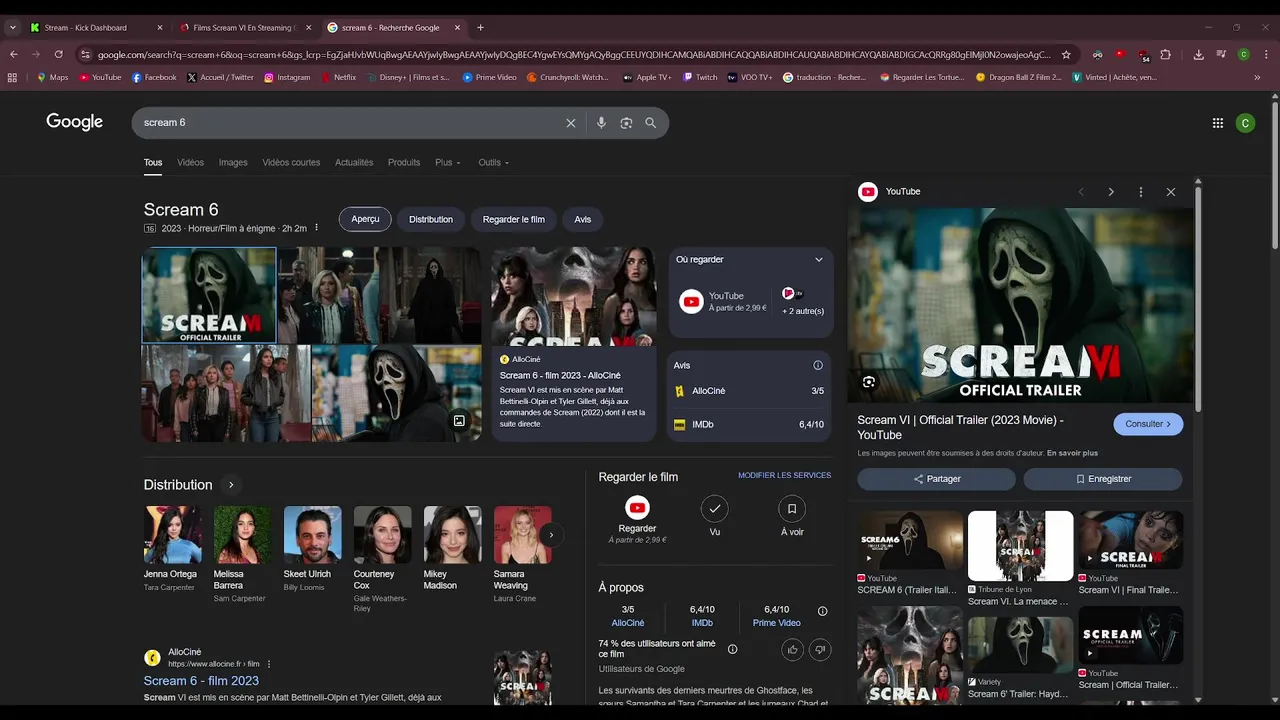Image resolution: width=1280 pixels, height=720 pixels.
Task: Open more options in image preview panel
Action: (x=1140, y=192)
